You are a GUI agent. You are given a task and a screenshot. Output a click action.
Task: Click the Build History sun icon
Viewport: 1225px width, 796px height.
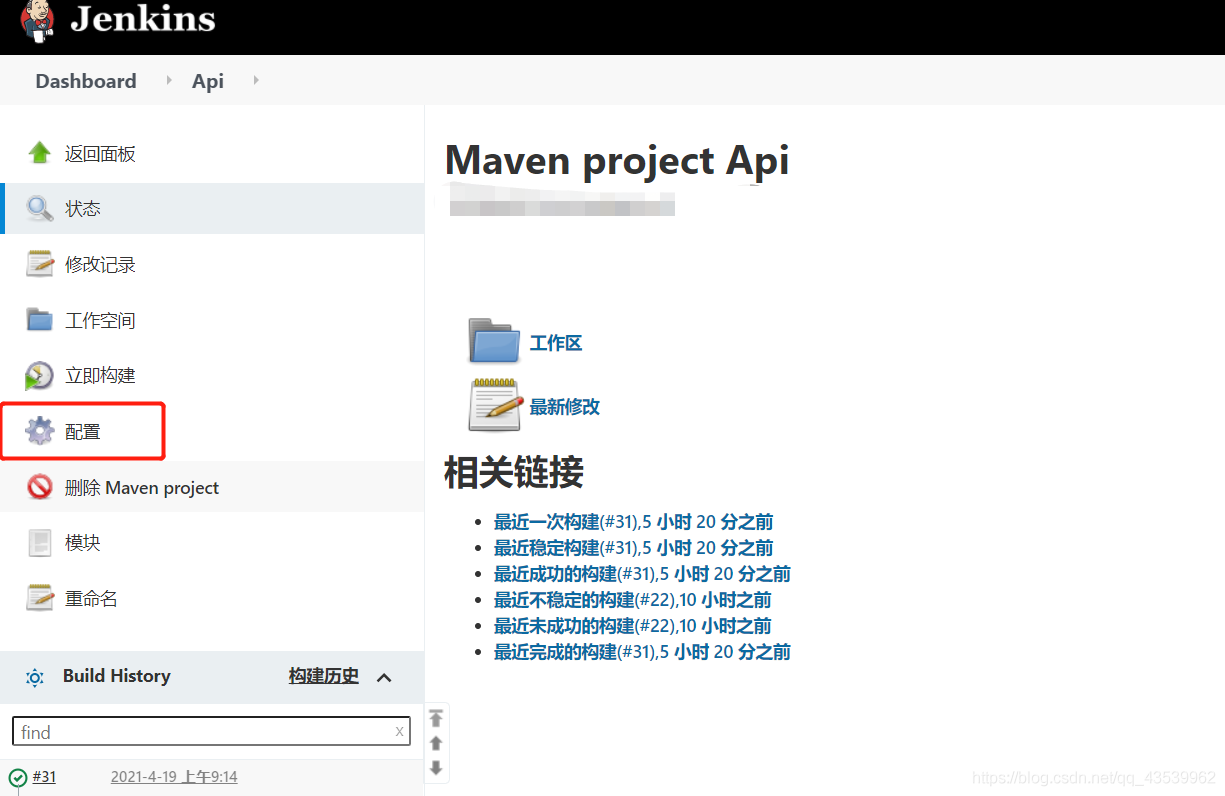35,677
